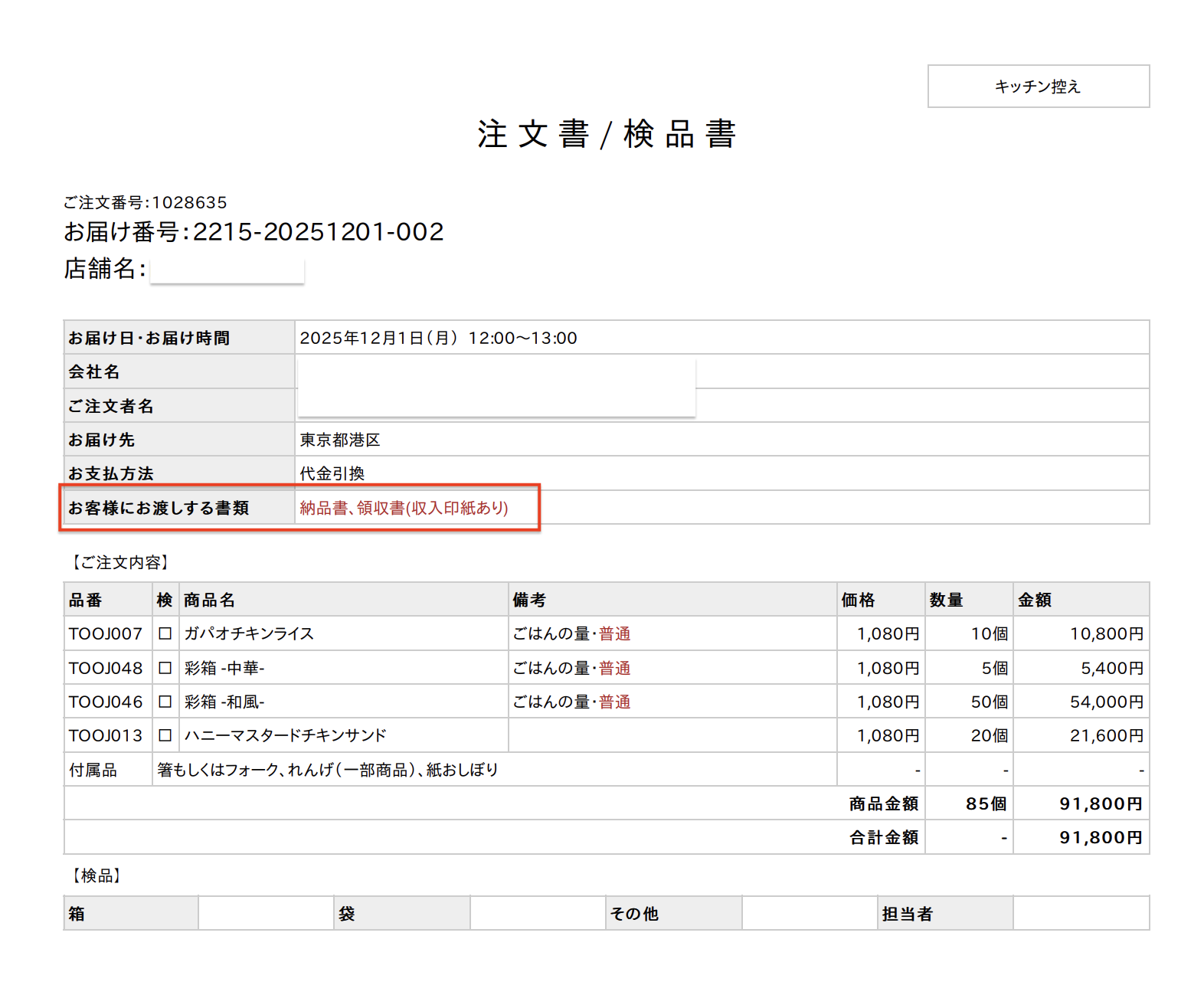
Task: Click the empty 店舗名 field
Action: [x=227, y=270]
